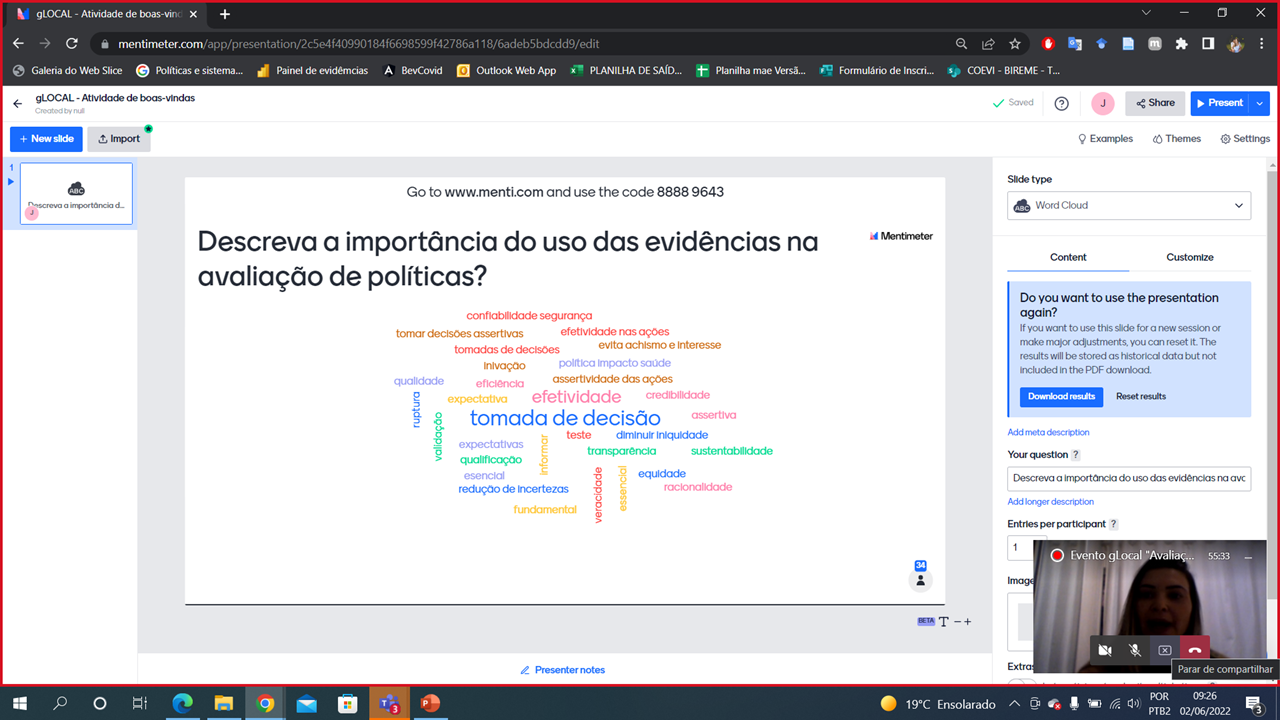The height and width of the screenshot is (722, 1281).
Task: Click the help icon next to Your question
Action: coord(1076,455)
